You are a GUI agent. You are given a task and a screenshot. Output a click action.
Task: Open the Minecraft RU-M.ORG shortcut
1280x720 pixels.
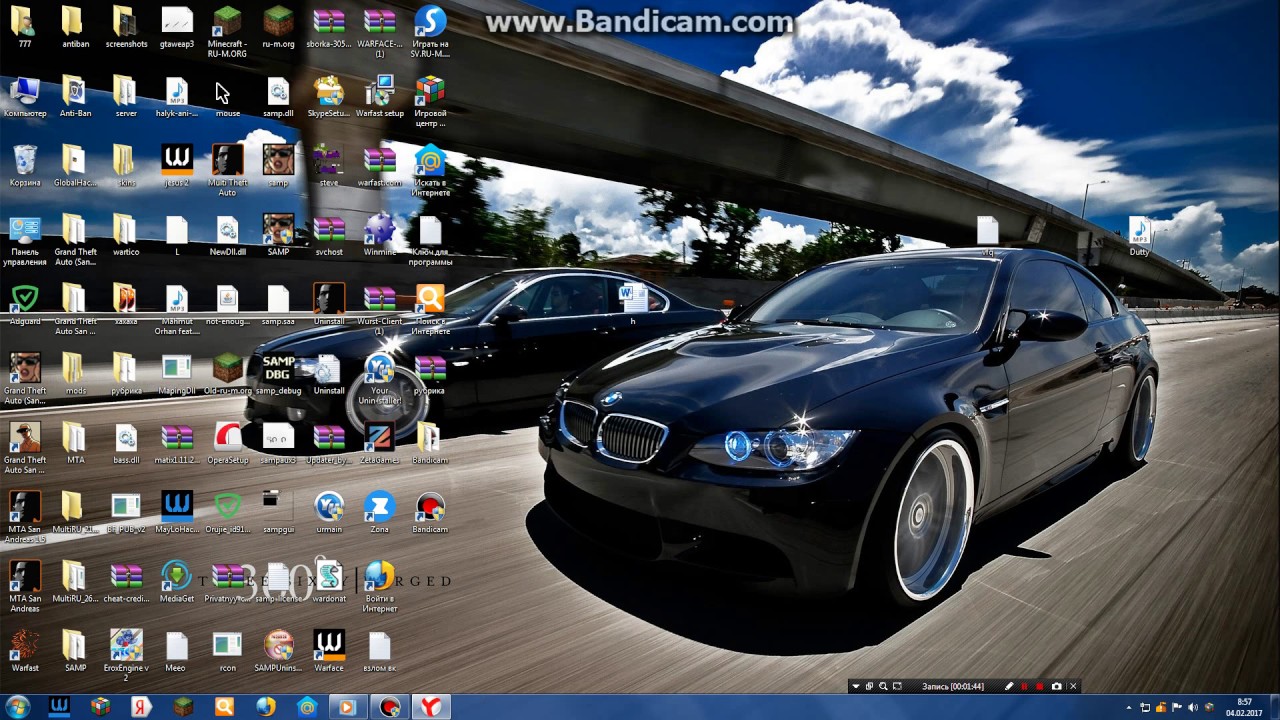point(227,31)
